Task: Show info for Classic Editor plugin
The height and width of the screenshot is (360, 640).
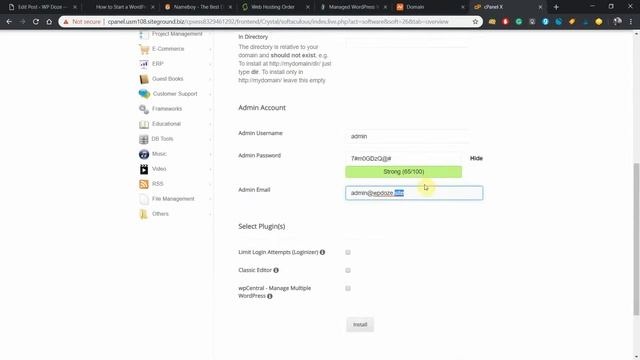Action: pos(276,270)
